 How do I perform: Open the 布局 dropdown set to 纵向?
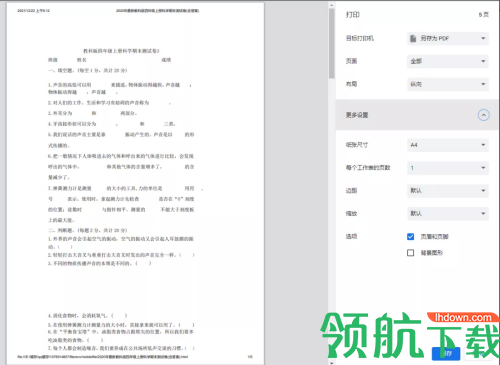[448, 84]
